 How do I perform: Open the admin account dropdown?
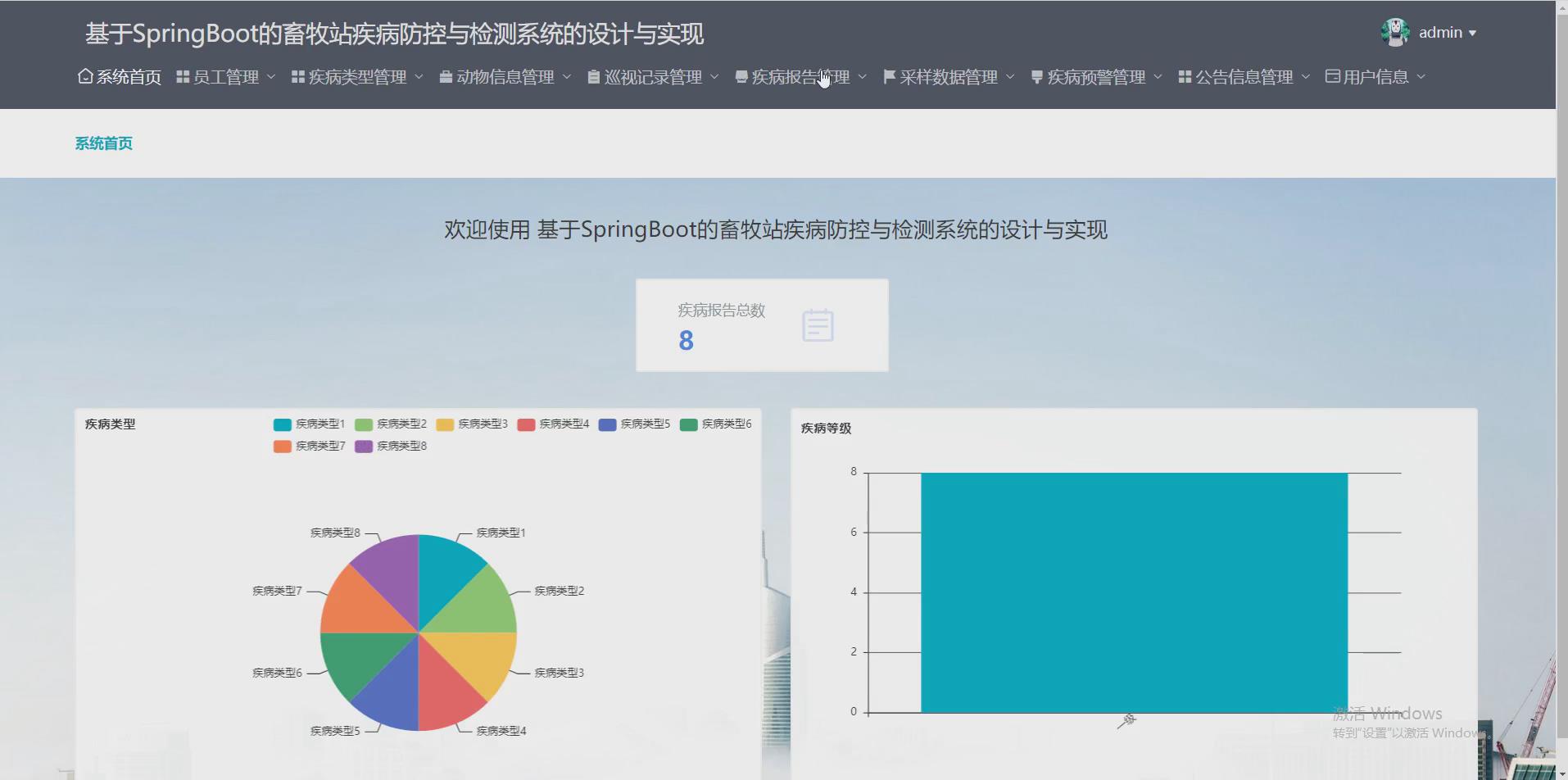pyautogui.click(x=1444, y=32)
